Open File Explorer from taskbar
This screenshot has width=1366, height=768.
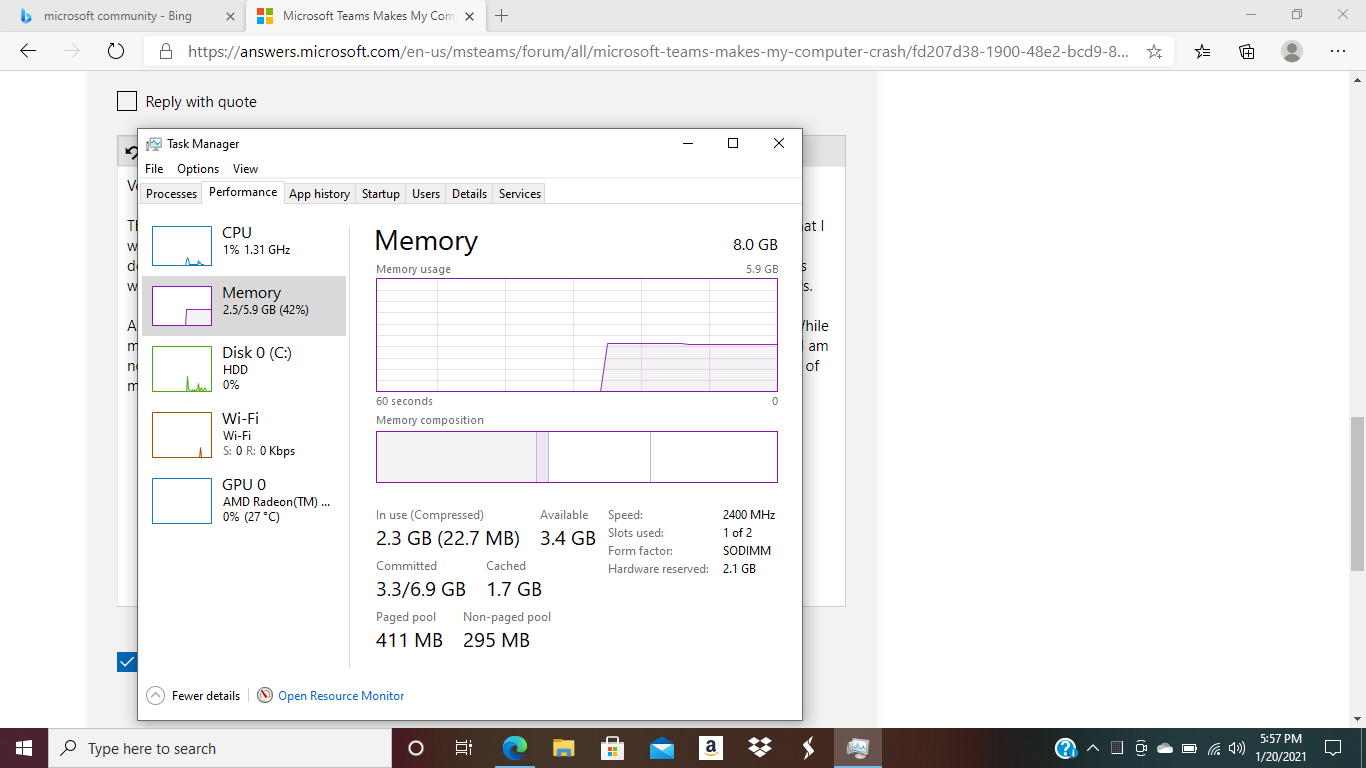point(563,748)
